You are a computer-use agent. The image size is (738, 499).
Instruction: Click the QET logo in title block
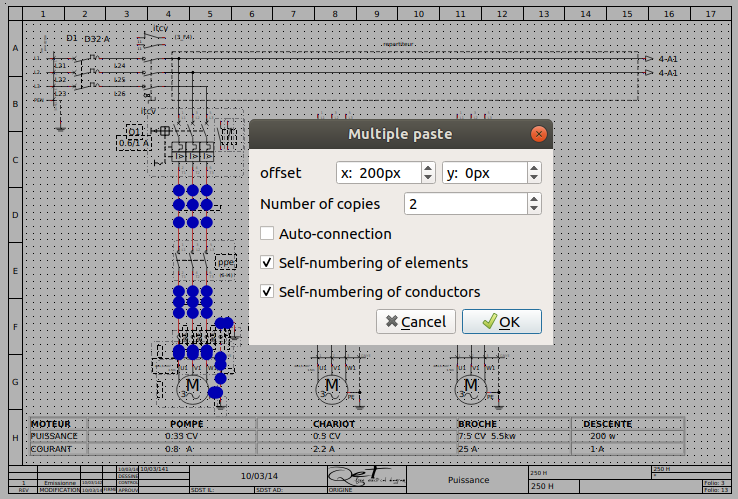pyautogui.click(x=367, y=477)
